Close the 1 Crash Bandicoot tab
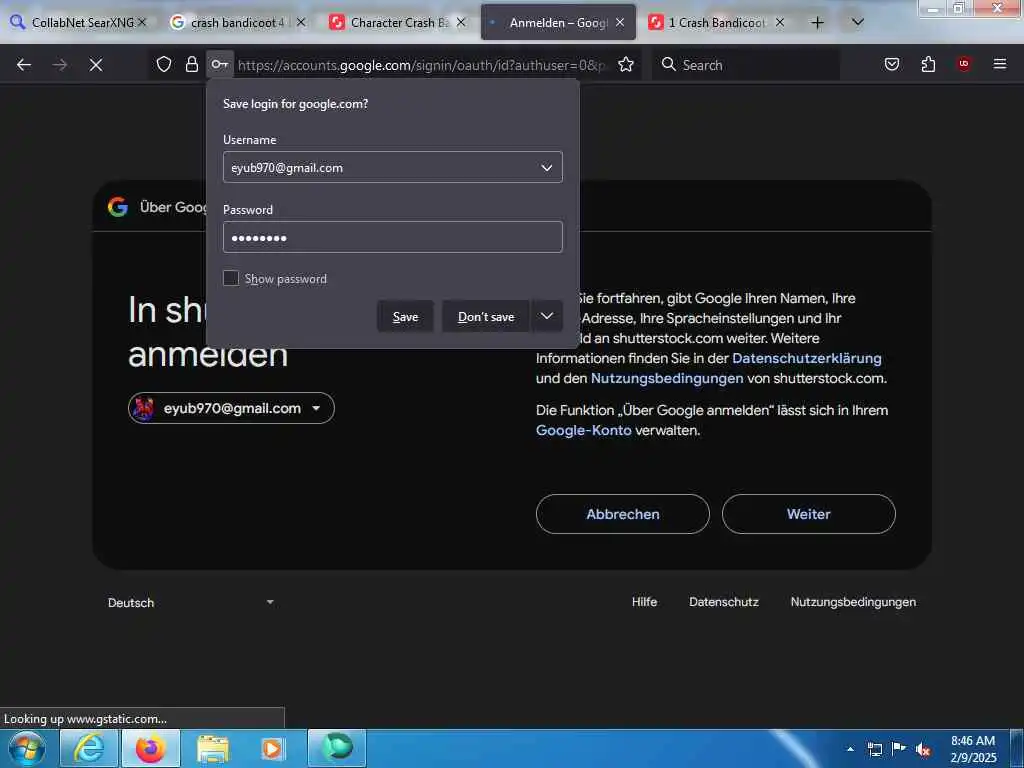The width and height of the screenshot is (1024, 768). [x=780, y=22]
